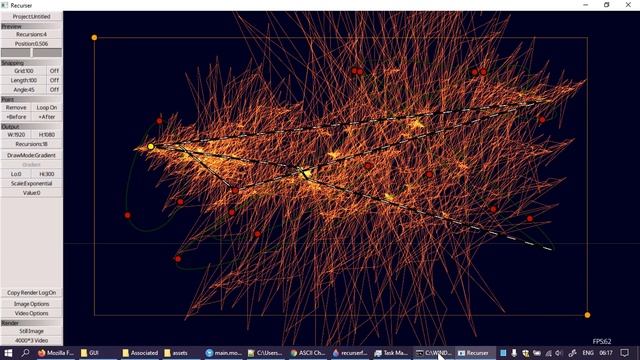Select the Angle:45 snapping value
The image size is (640, 360).
24,89
